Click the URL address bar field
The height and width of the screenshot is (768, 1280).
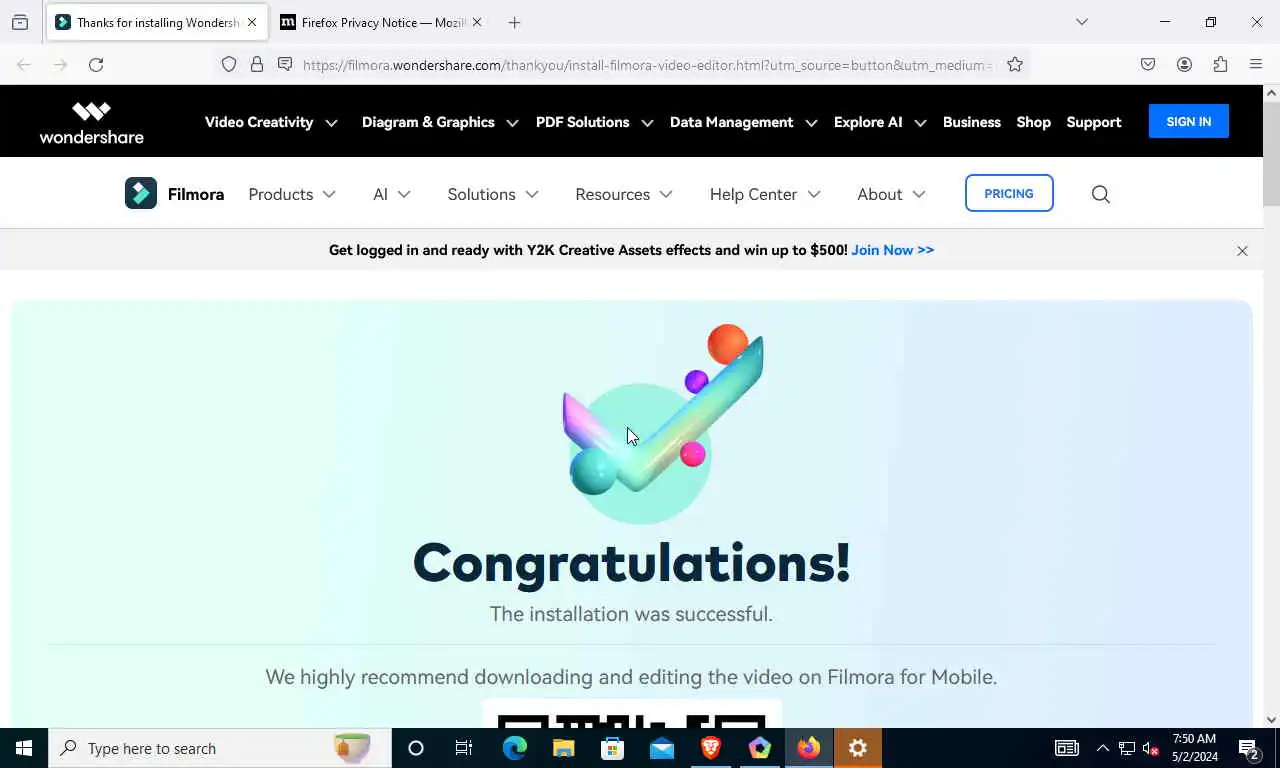pos(646,65)
